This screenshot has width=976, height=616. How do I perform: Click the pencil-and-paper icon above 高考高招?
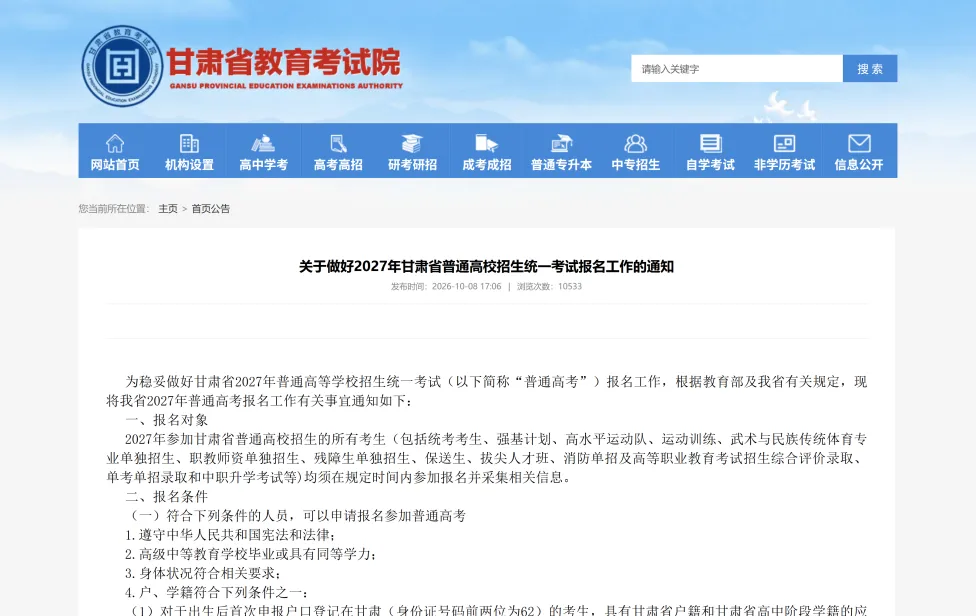(338, 143)
